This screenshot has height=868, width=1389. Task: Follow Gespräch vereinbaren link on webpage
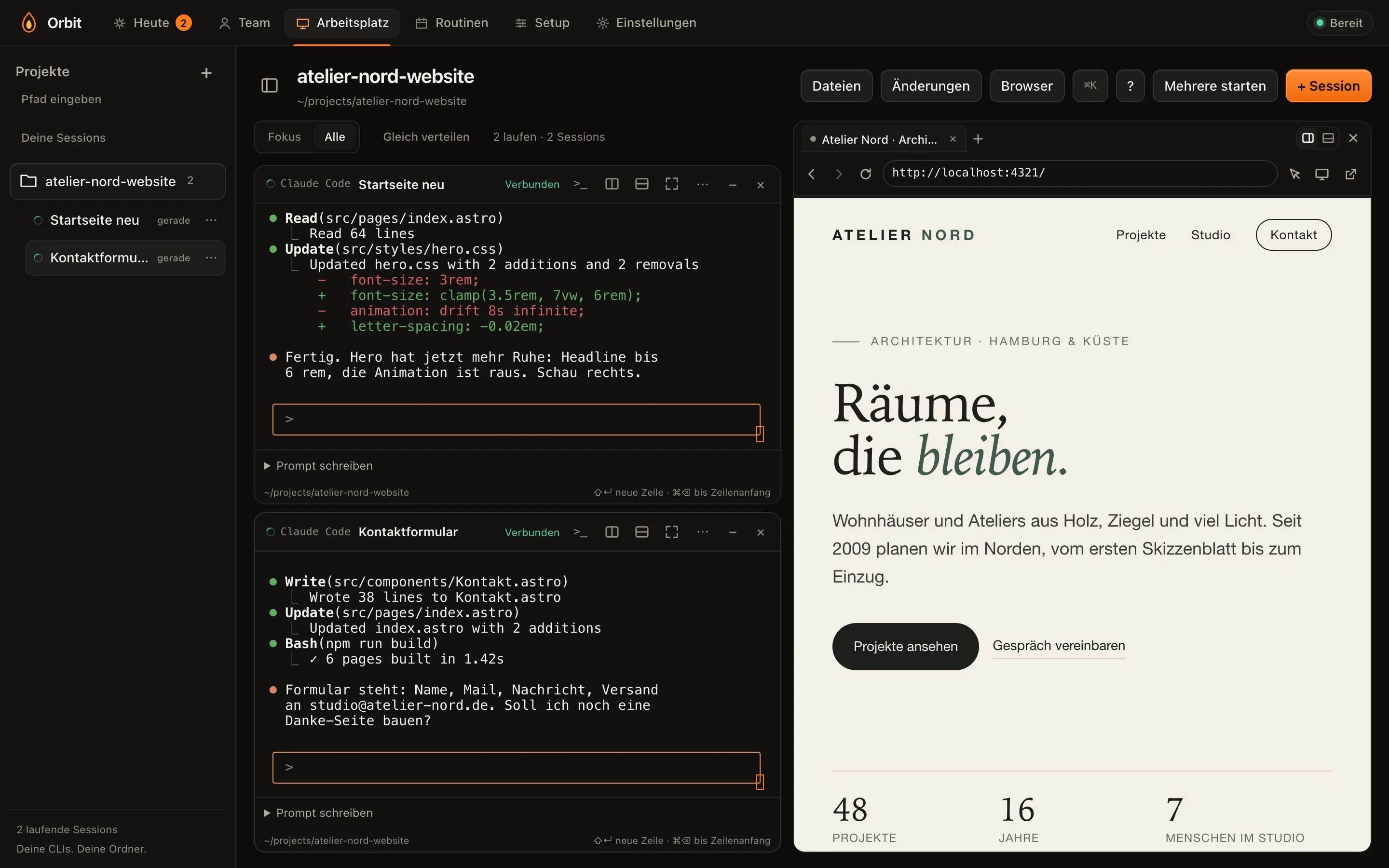click(1059, 646)
